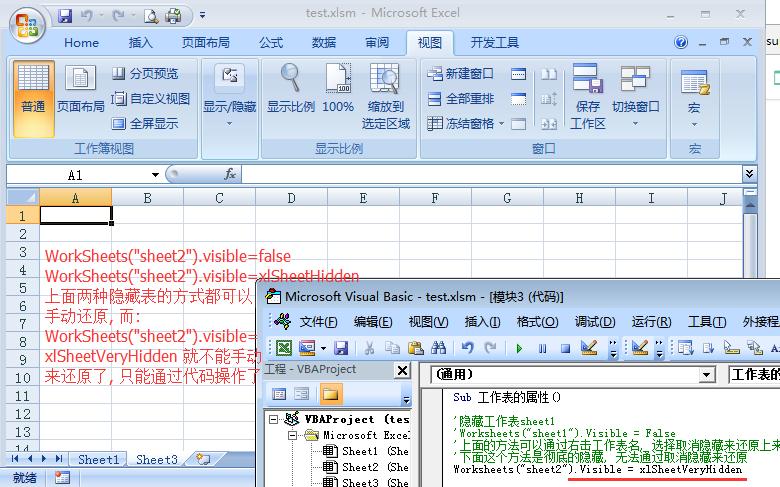
Task: Open the 审阅 review tab
Action: click(x=377, y=43)
